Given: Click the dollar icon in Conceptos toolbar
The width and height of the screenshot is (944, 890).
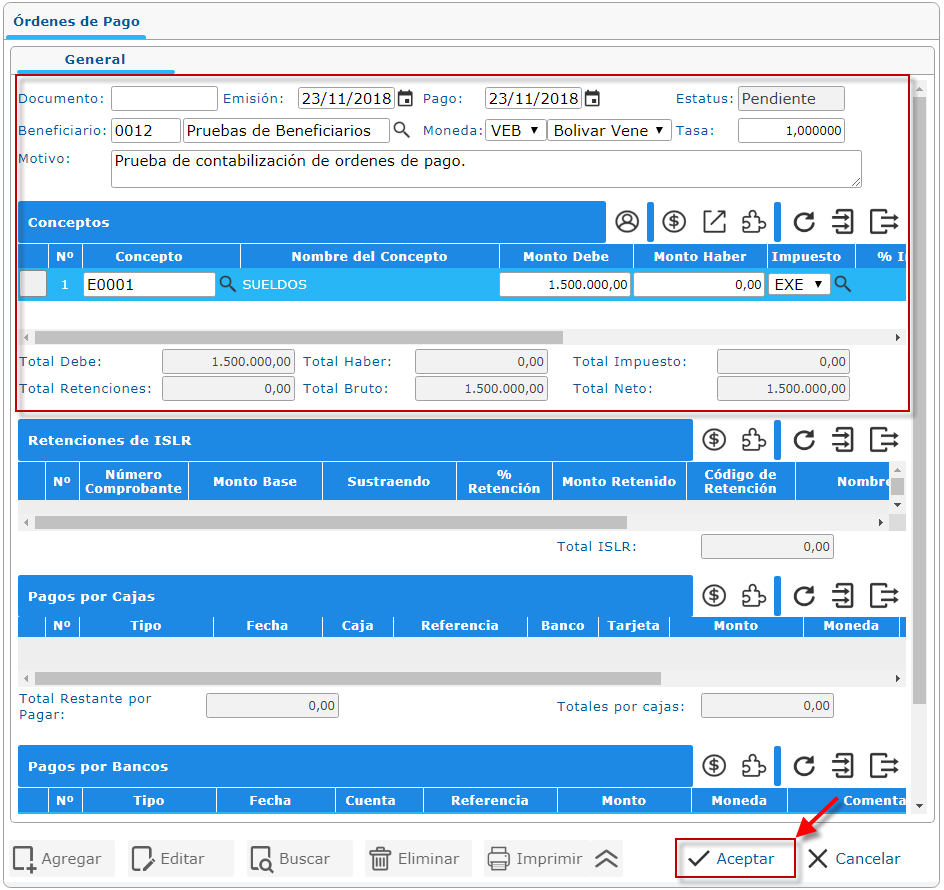Looking at the screenshot, I should pyautogui.click(x=674, y=222).
